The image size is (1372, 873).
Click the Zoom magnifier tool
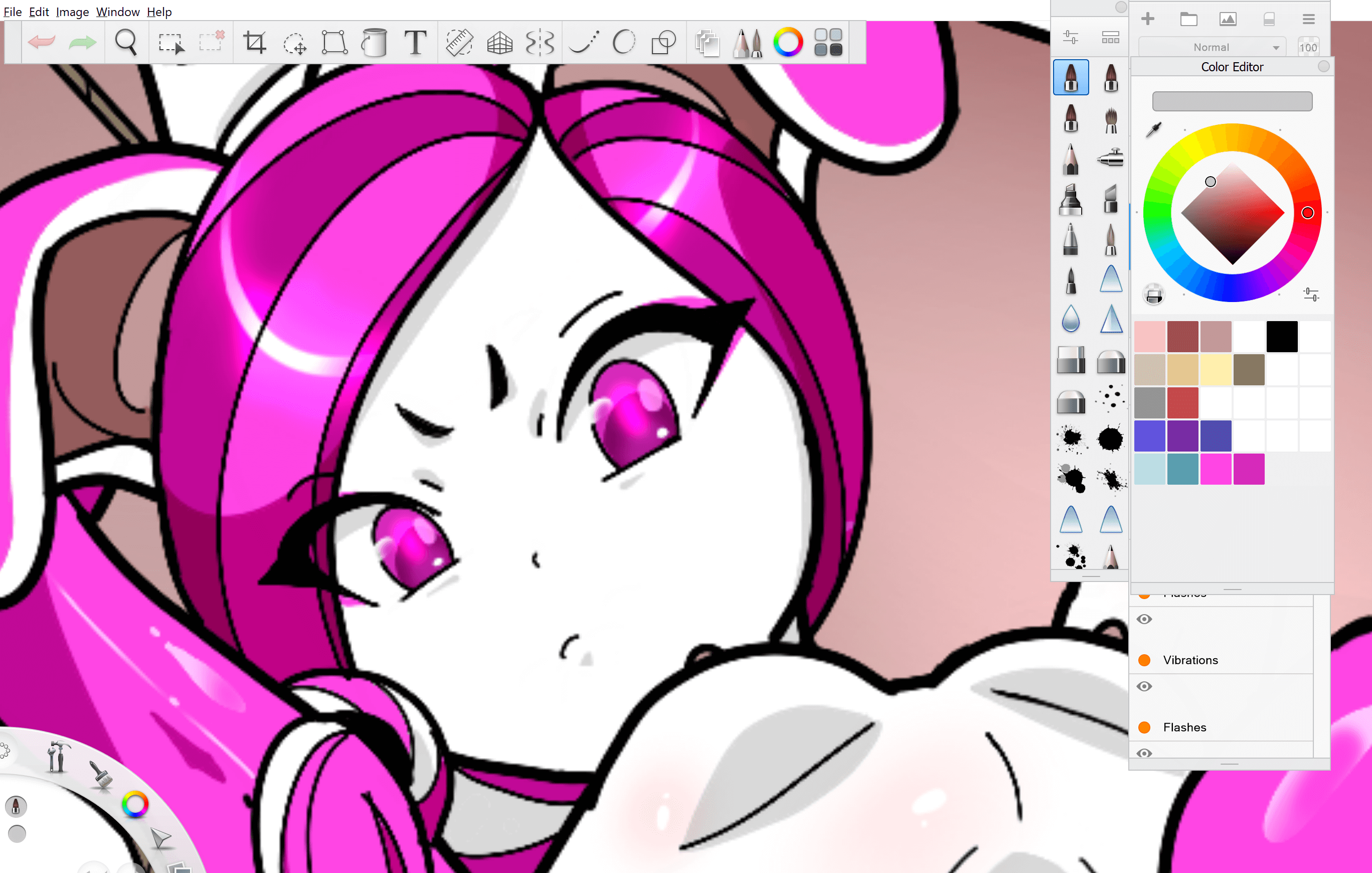(x=126, y=43)
